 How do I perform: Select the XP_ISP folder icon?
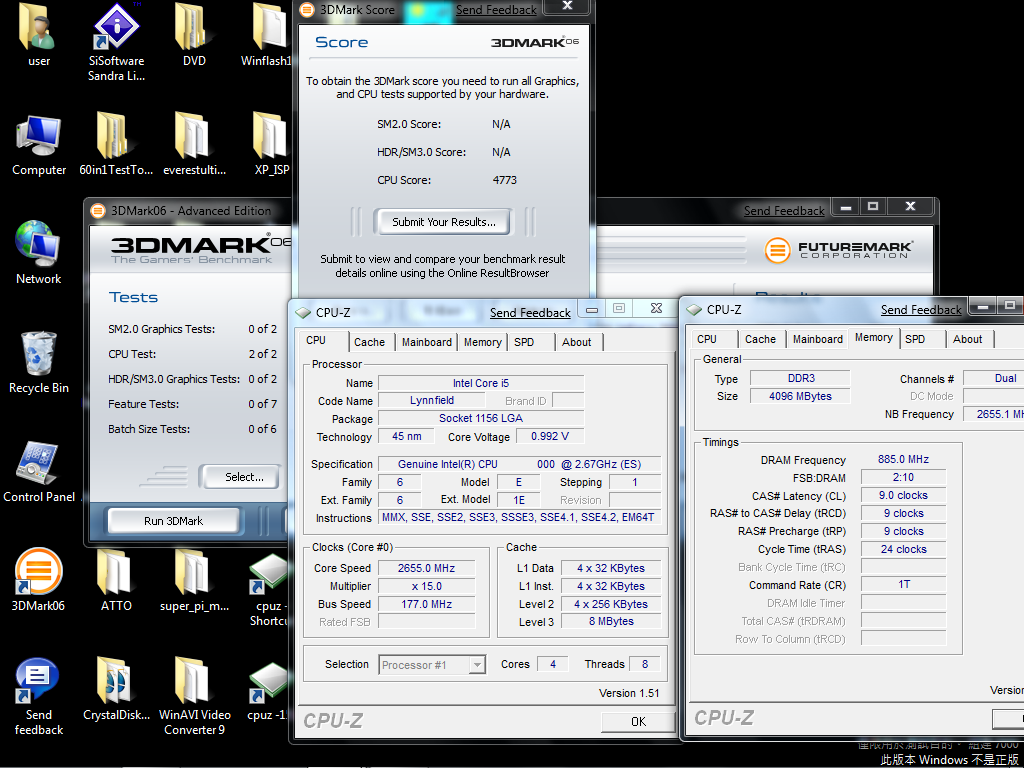[271, 145]
